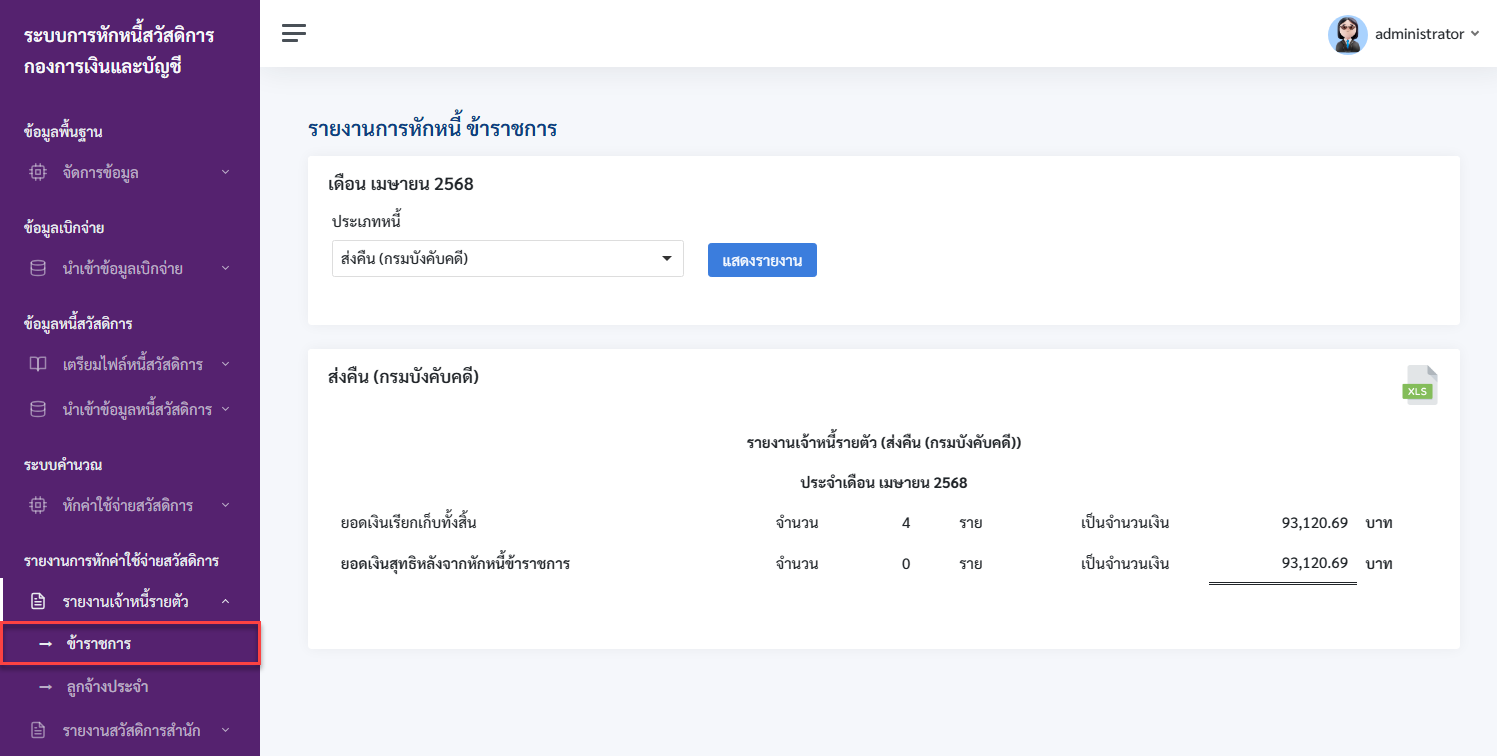Click the รายงานการหักหนี้ ข้าราชการ page heading

point(432,129)
